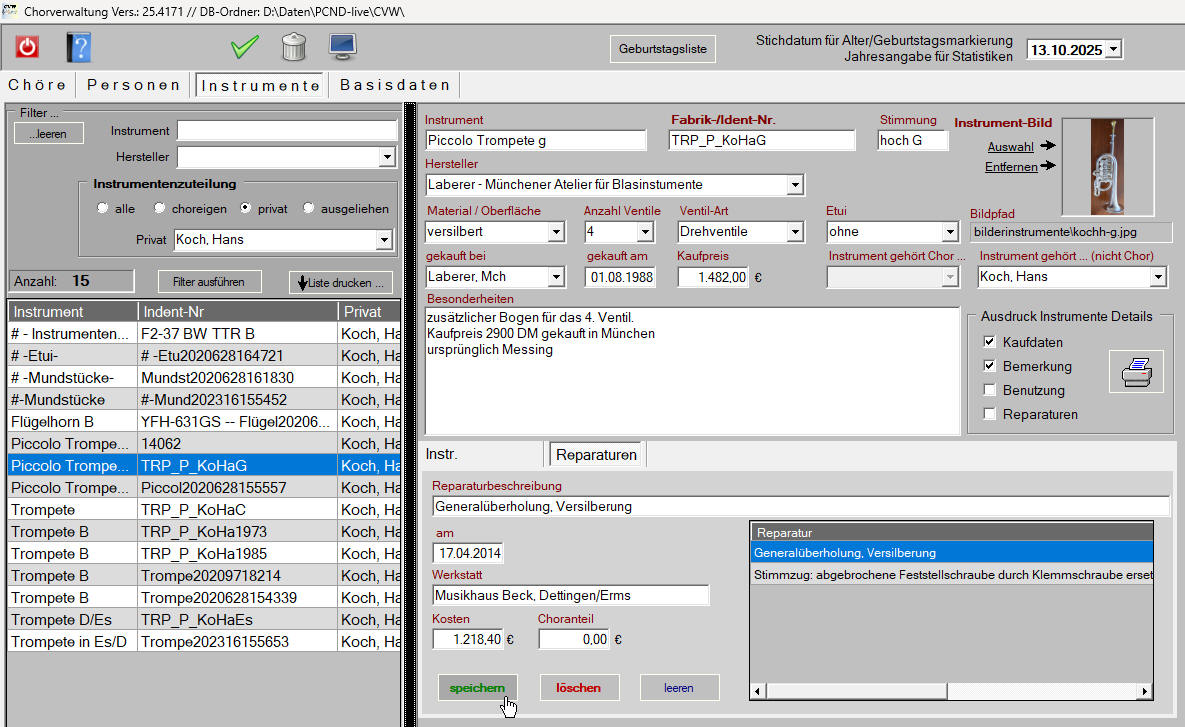Screen dimensions: 1185x727
Task: Select the choreigen radio button
Action: tap(160, 209)
